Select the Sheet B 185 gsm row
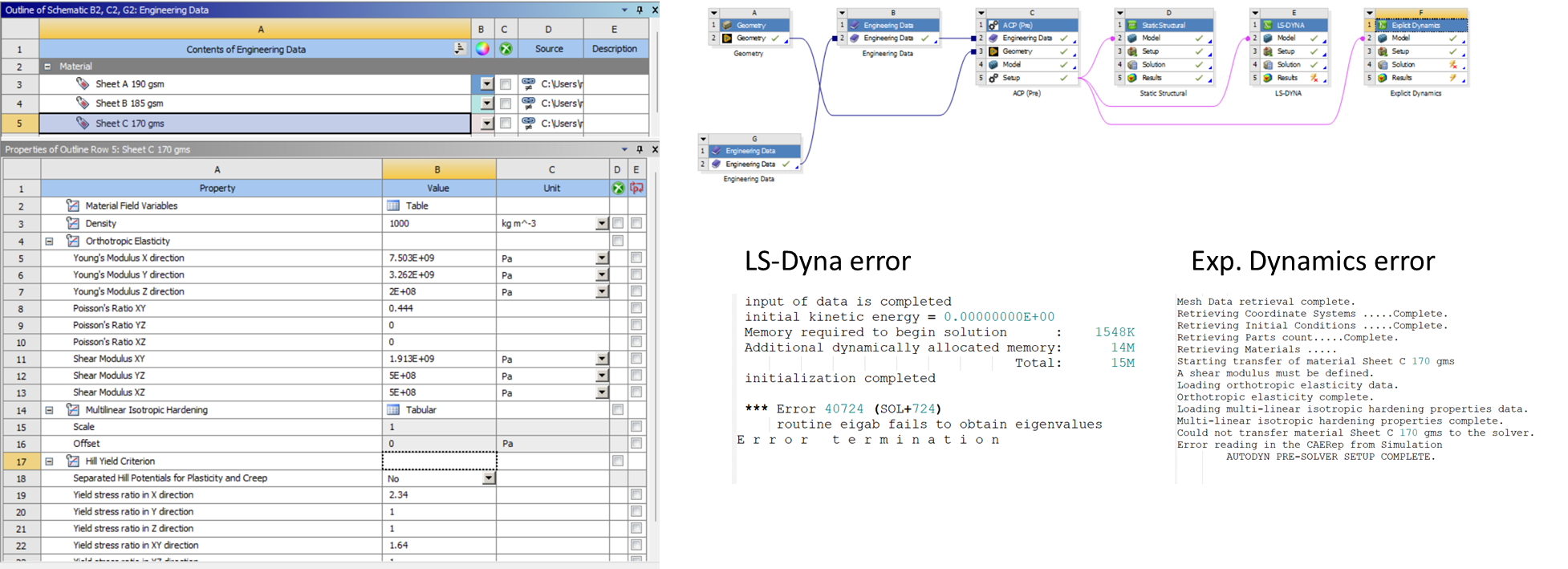The image size is (1568, 569). (255, 103)
